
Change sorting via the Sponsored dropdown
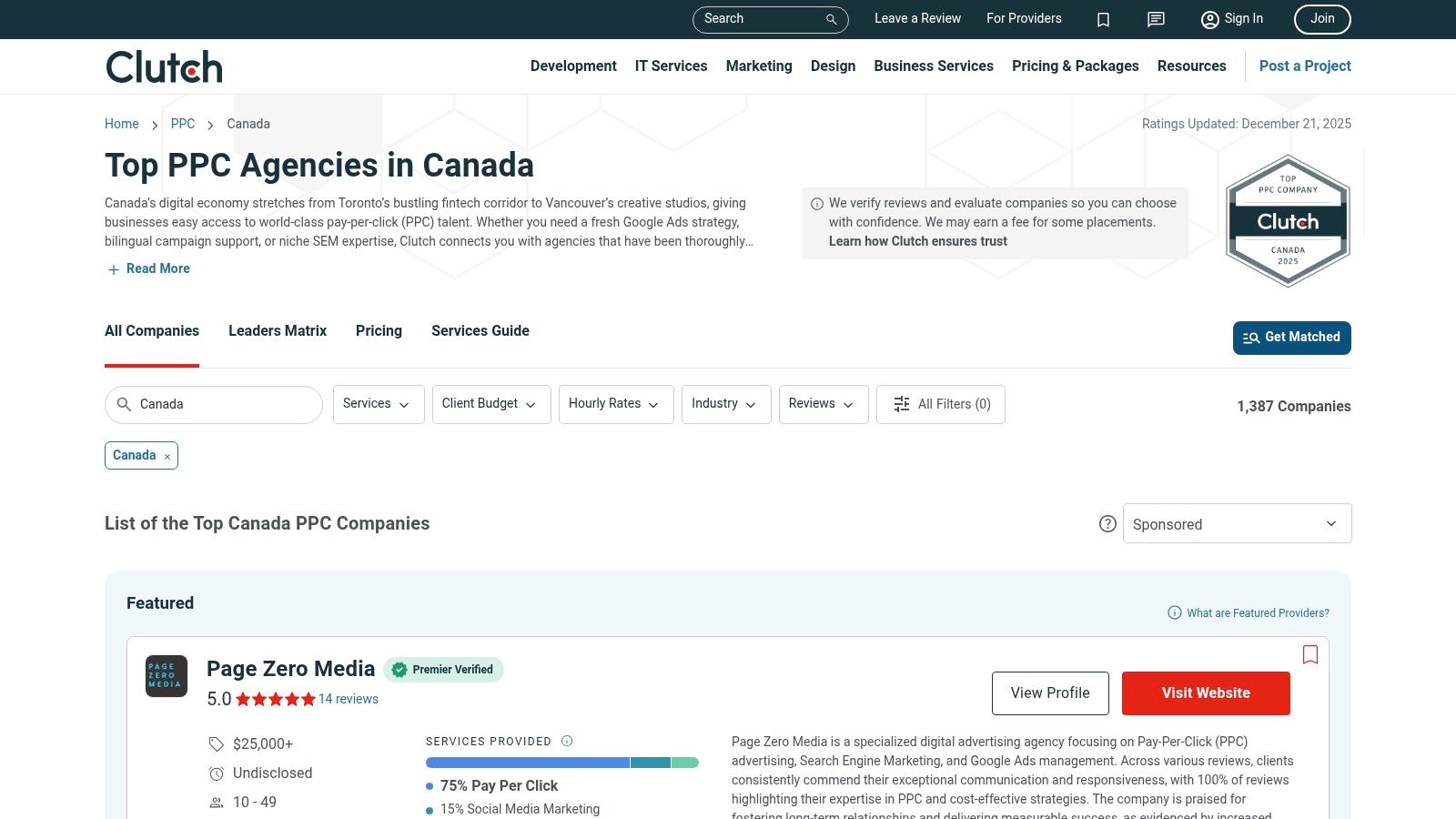1237,523
